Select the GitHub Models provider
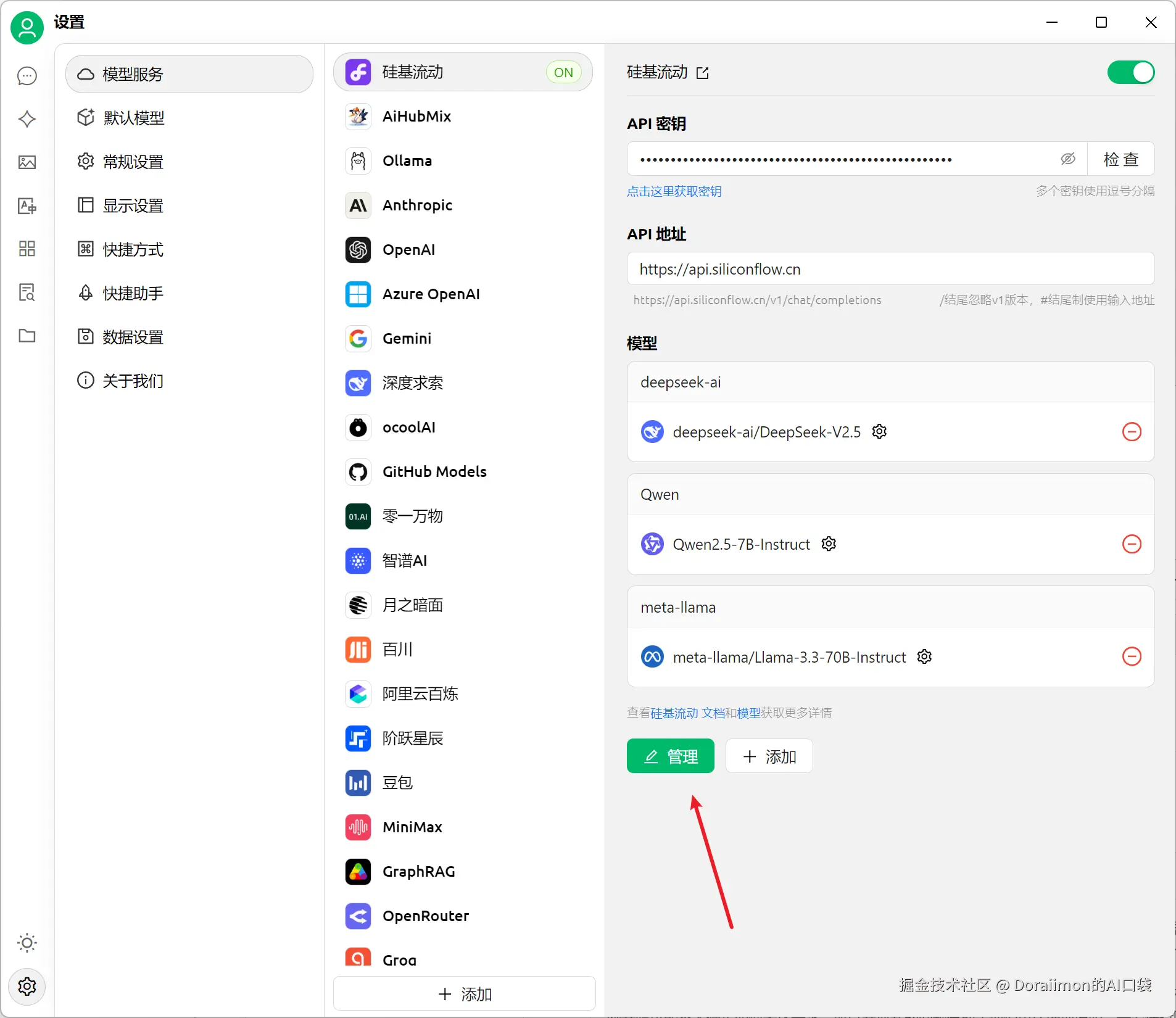This screenshot has width=1176, height=1018. pyautogui.click(x=463, y=472)
